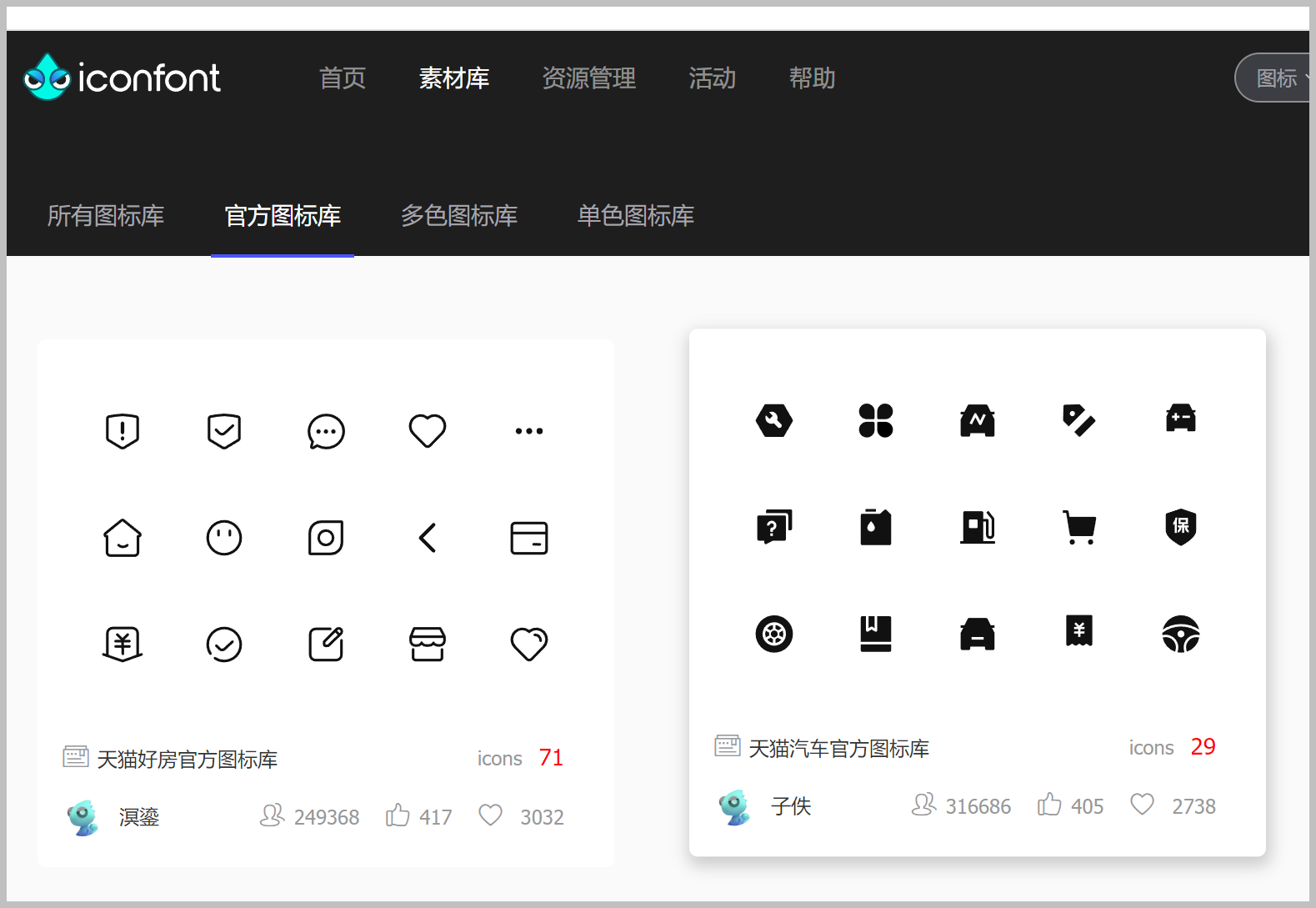Select the three-dots more icon
The height and width of the screenshot is (908, 1316).
529,431
